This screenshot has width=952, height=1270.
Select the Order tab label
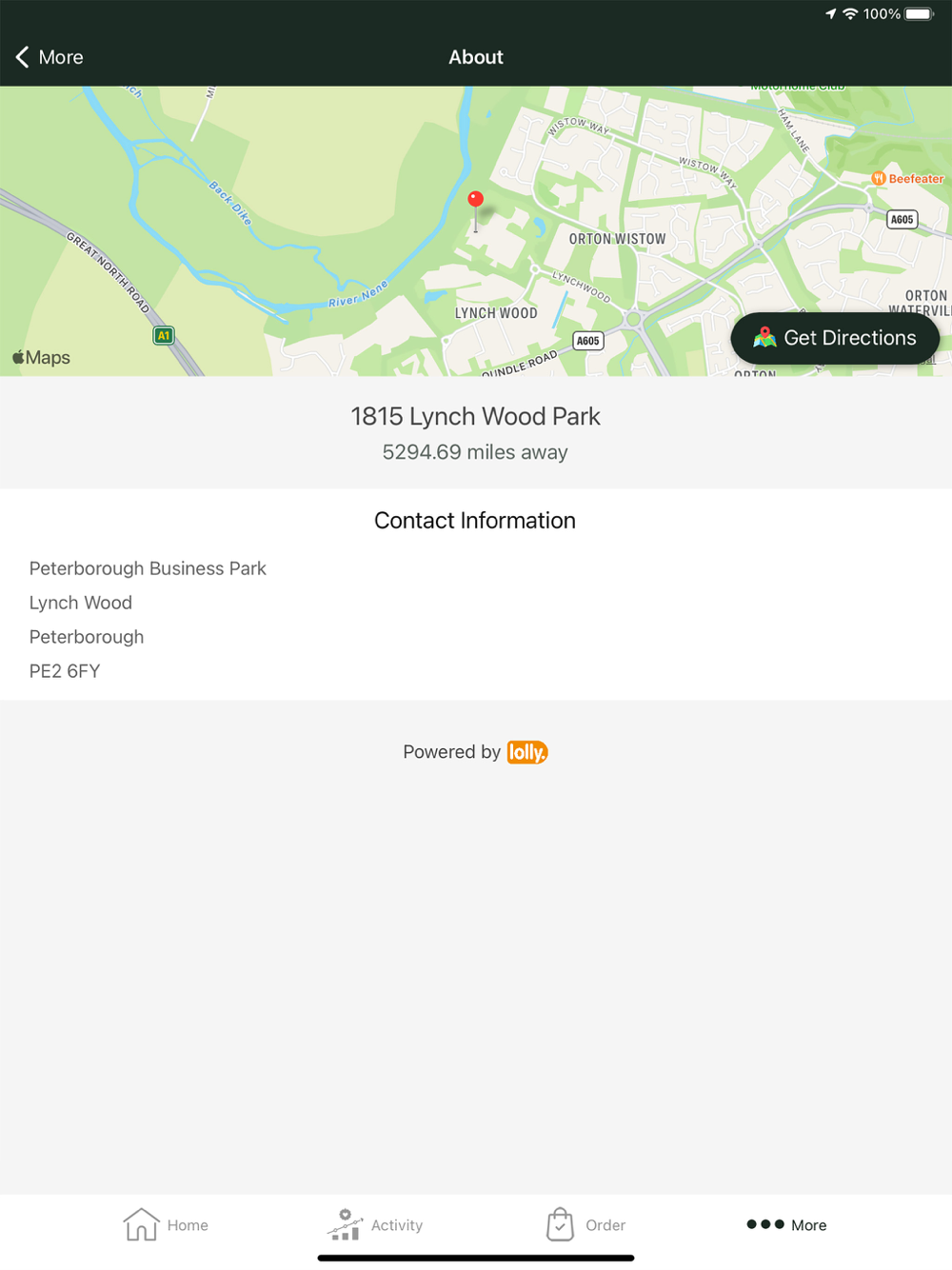click(x=605, y=1225)
